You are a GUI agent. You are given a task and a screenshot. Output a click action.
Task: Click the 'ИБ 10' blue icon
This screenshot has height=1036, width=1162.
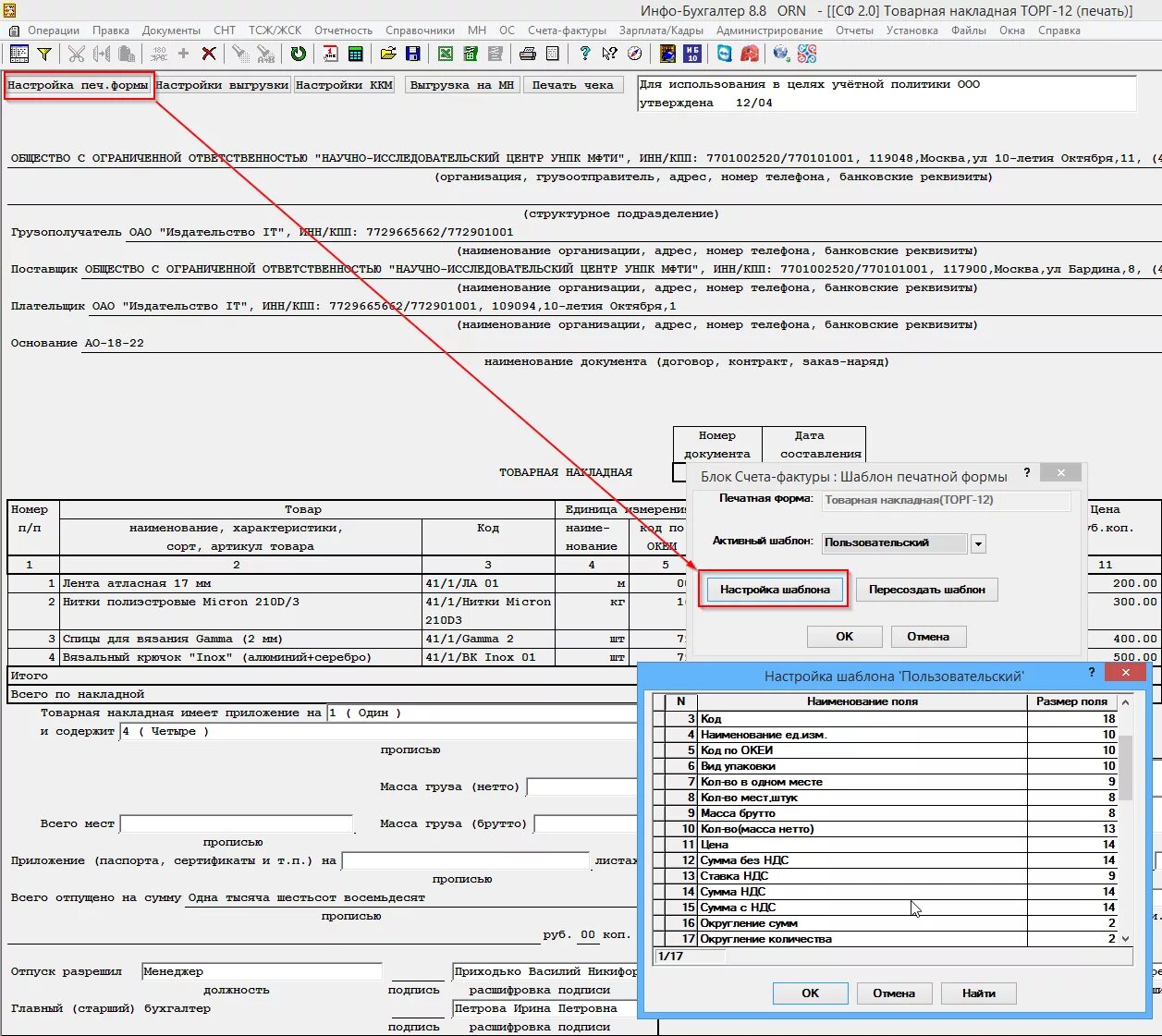(692, 54)
